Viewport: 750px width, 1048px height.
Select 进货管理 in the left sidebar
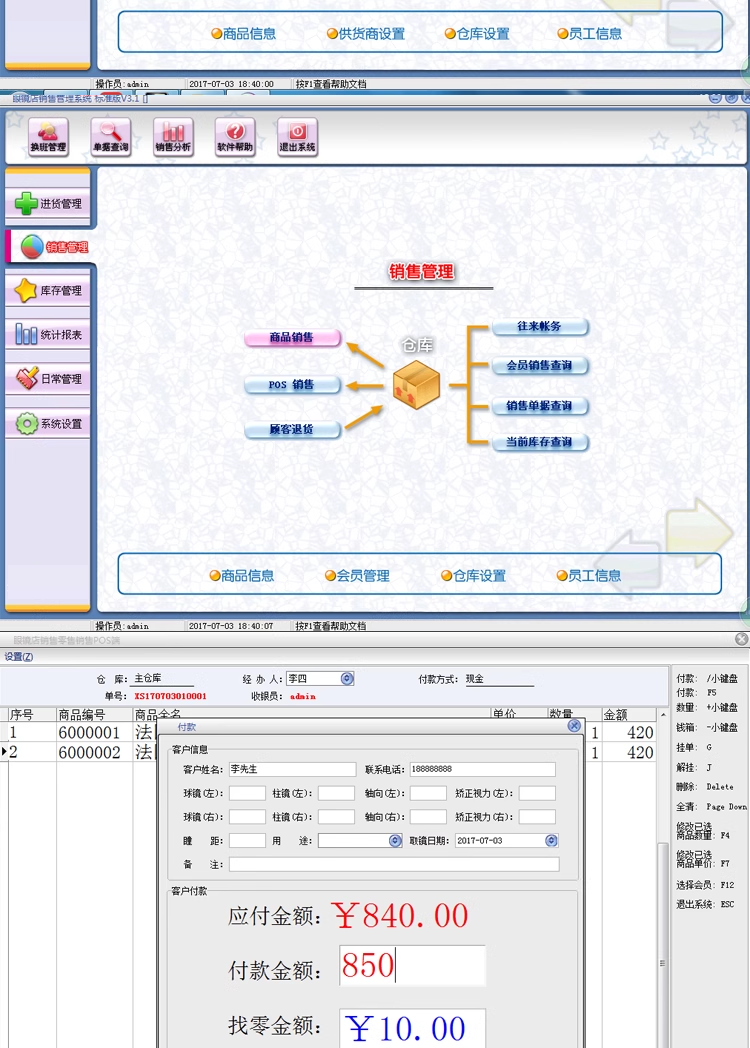pyautogui.click(x=48, y=203)
